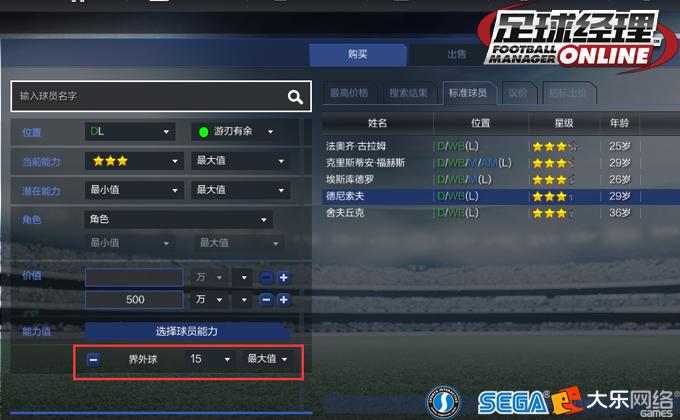Open 最小值 dropdown for potential ability
This screenshot has height=420, width=680.
(x=134, y=190)
